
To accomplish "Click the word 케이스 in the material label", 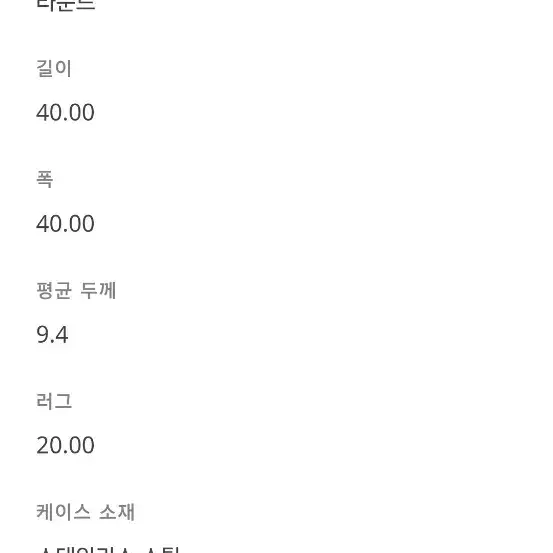I will 63,512.
